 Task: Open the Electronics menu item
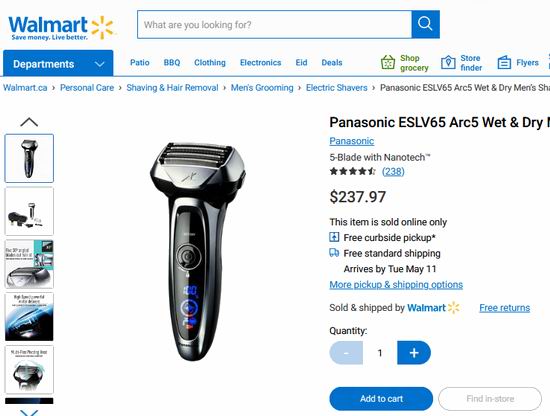pos(260,62)
